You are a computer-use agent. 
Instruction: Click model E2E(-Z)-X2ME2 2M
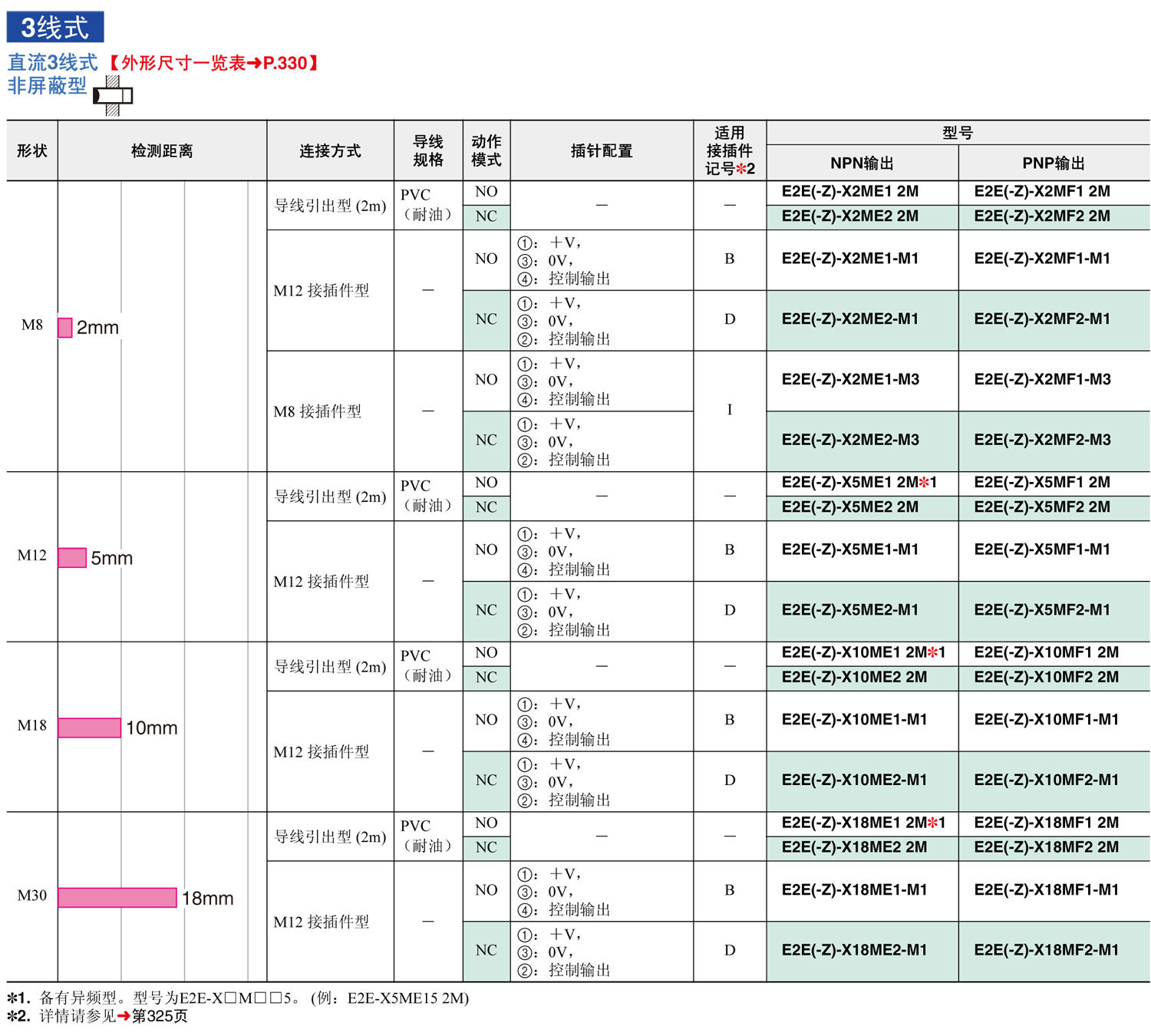coord(850,216)
